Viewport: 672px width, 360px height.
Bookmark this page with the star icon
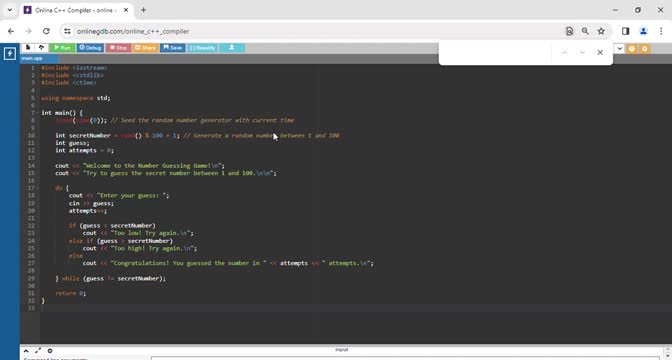(601, 31)
